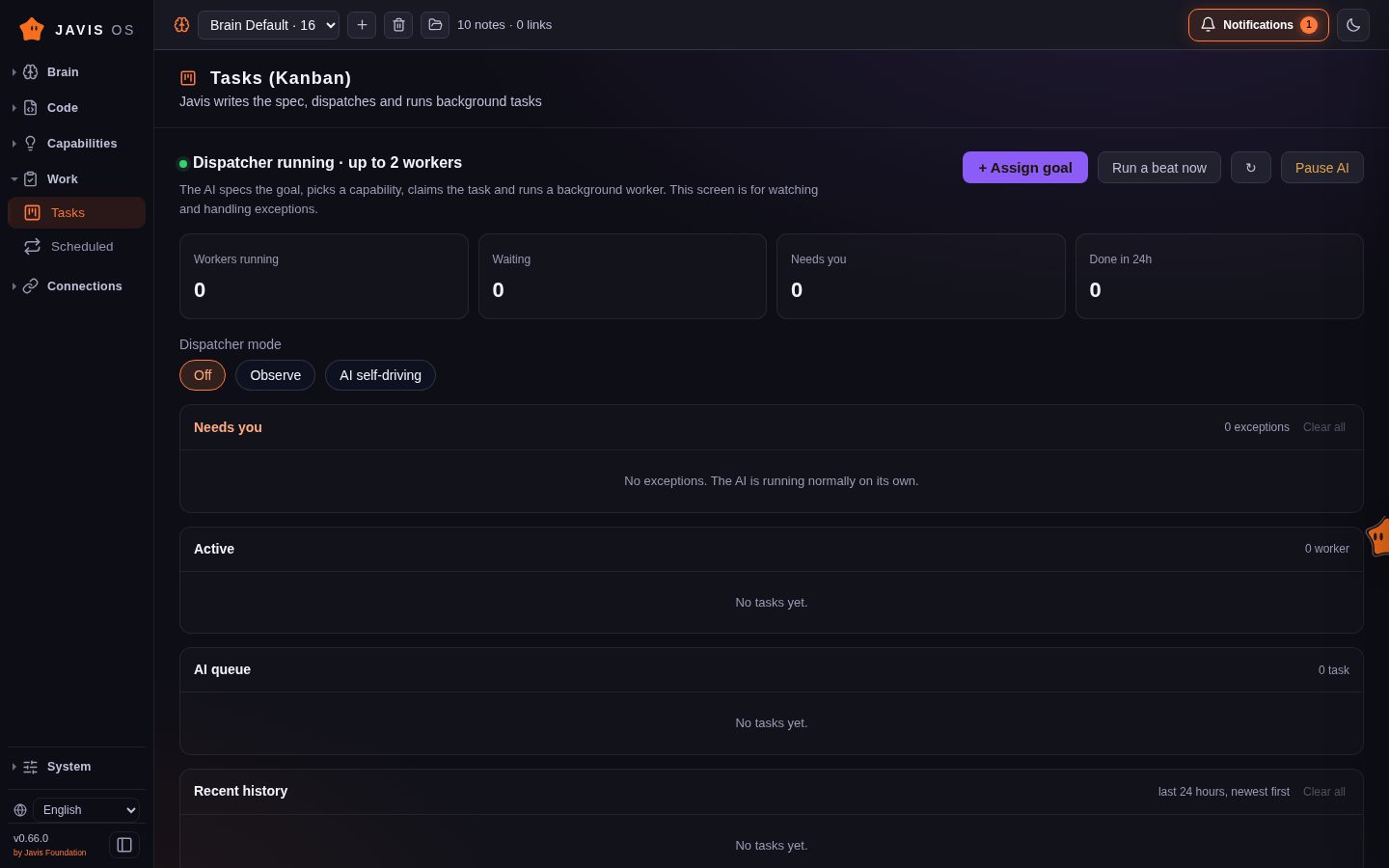Click the refresh arrow icon button
The width and height of the screenshot is (1389, 868).
click(1251, 168)
